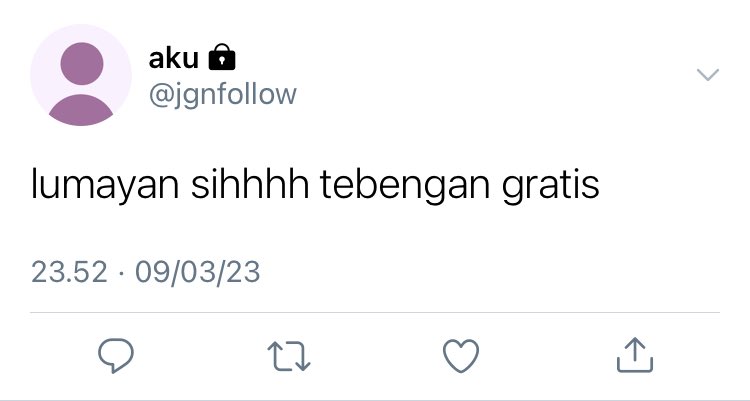
Task: Click the word gratis in tweet
Action: tap(551, 186)
